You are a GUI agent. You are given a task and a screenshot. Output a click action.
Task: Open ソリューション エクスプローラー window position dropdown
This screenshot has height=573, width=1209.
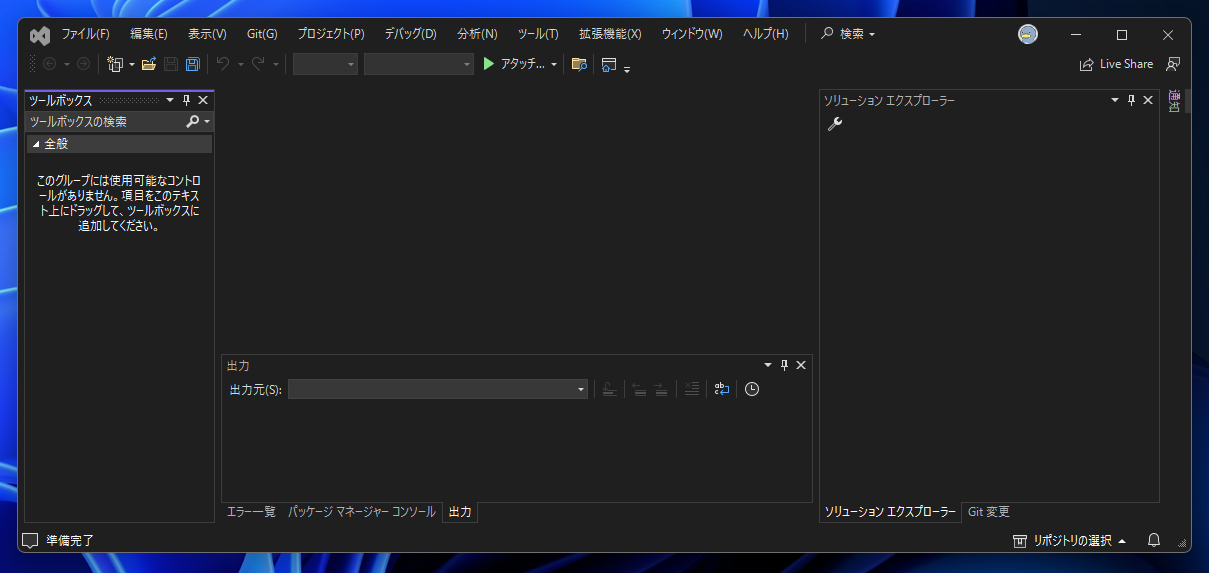(x=1115, y=100)
